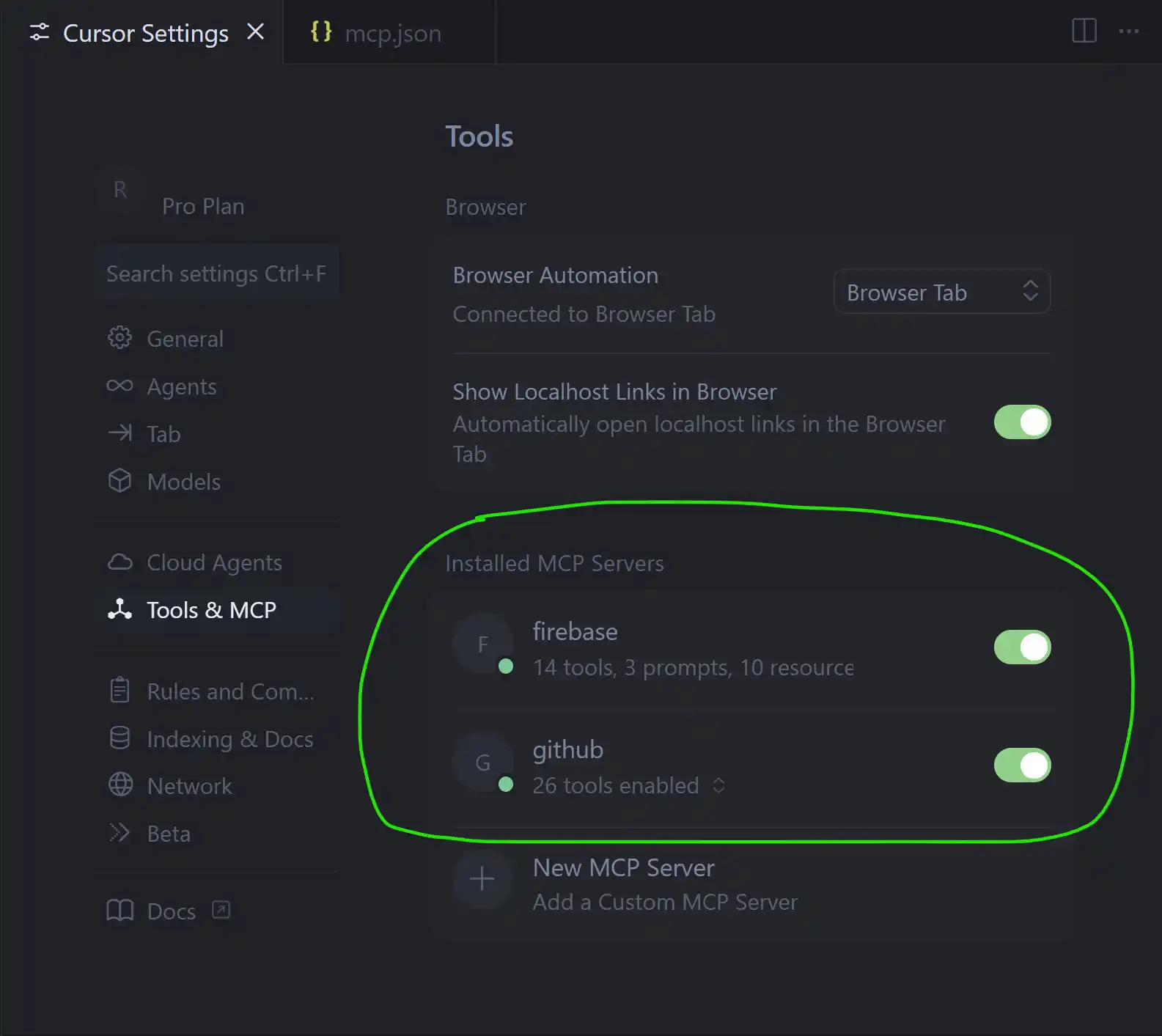Open Indexing & Docs section
Screen dimensions: 1162x1036
click(218, 738)
